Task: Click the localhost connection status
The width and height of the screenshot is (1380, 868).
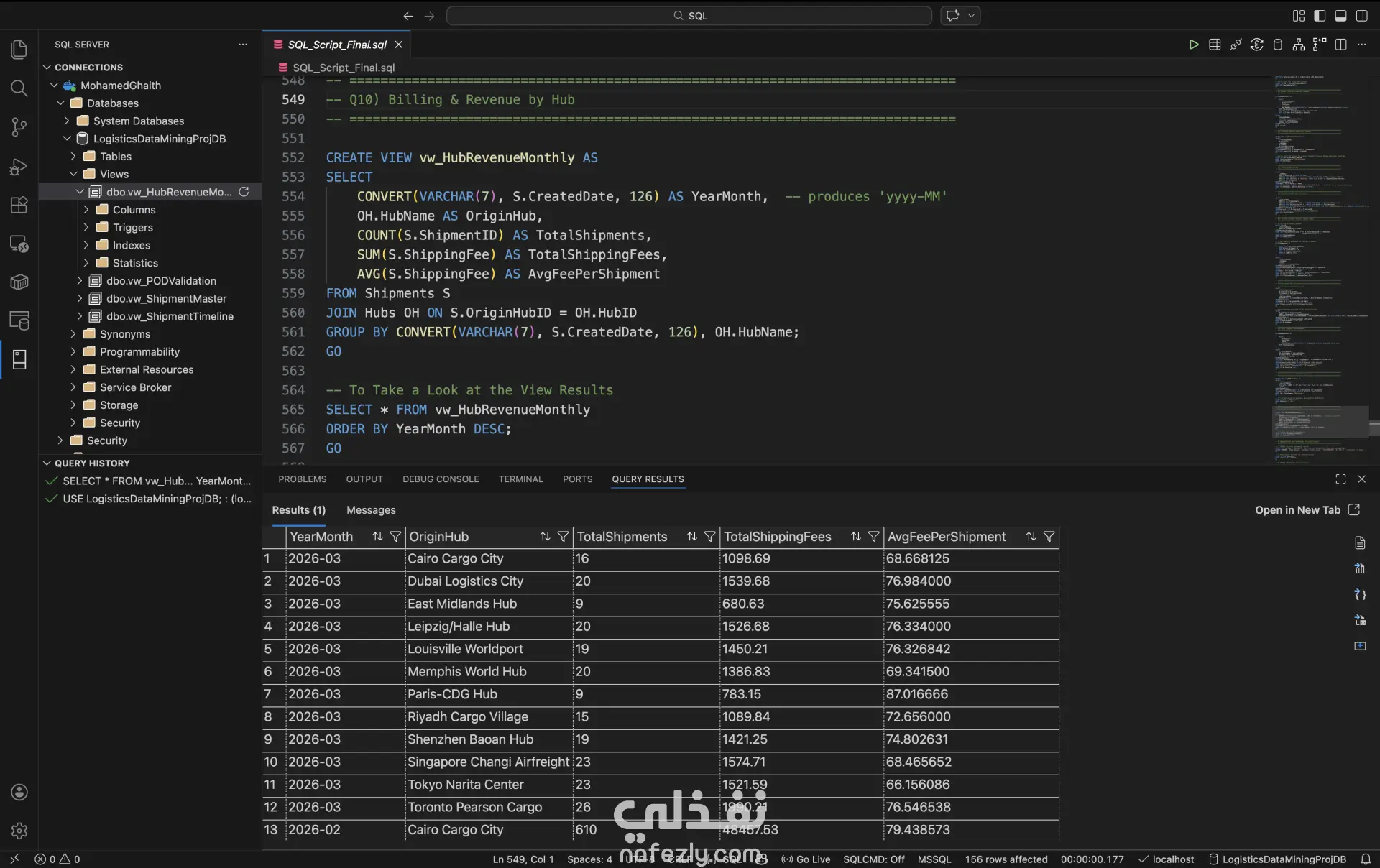Action: [x=1167, y=859]
